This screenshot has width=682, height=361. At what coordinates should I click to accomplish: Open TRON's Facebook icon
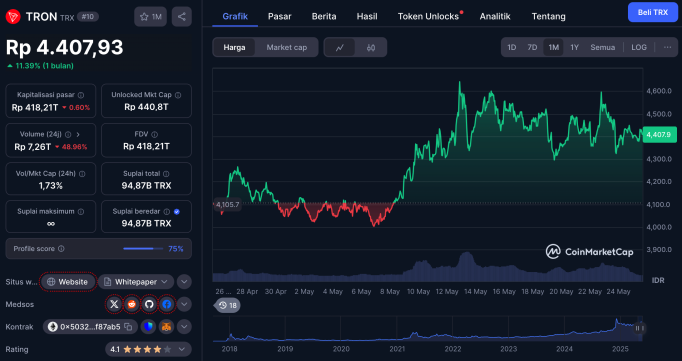[x=167, y=304]
